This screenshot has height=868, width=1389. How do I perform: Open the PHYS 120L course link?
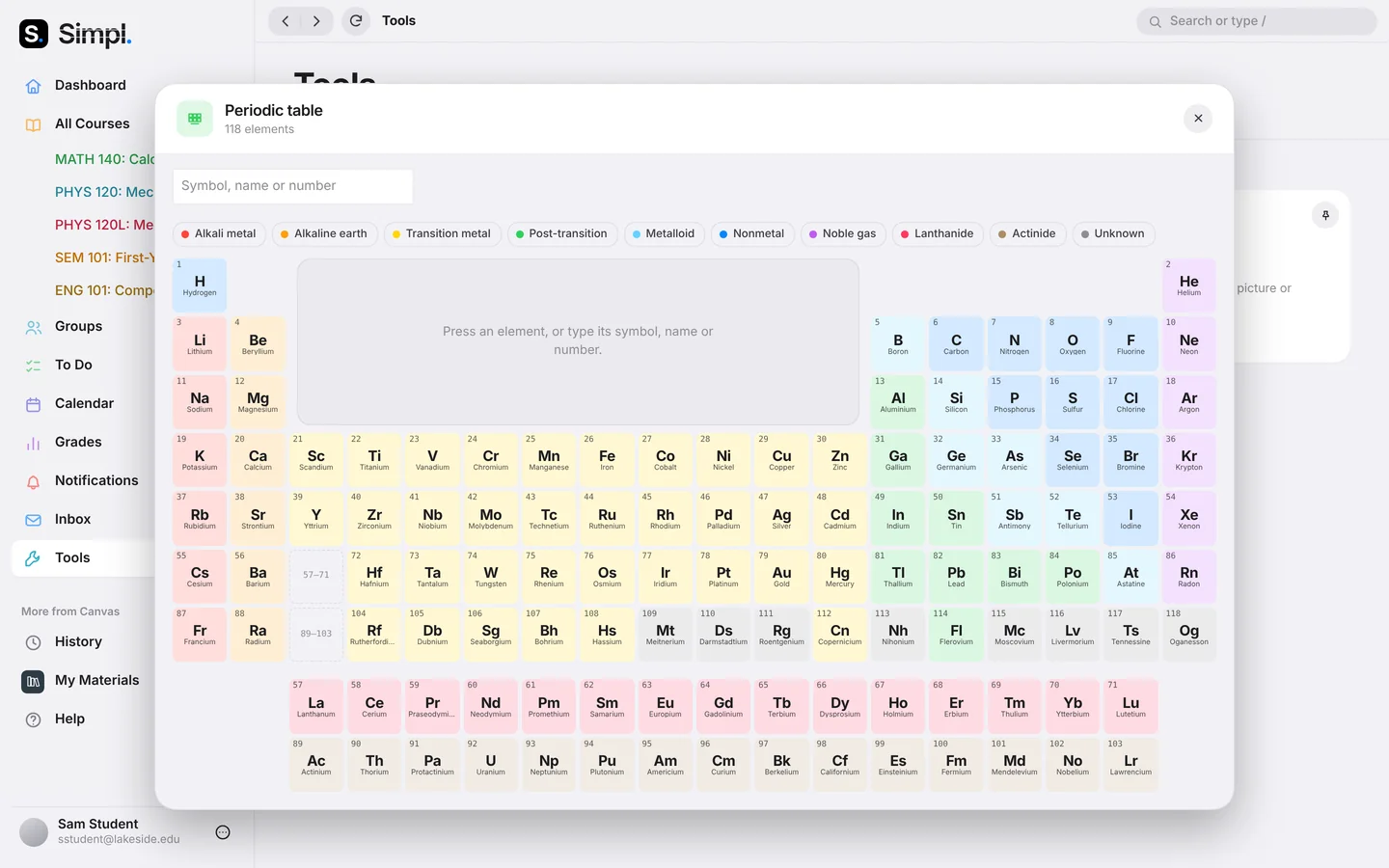coord(104,225)
